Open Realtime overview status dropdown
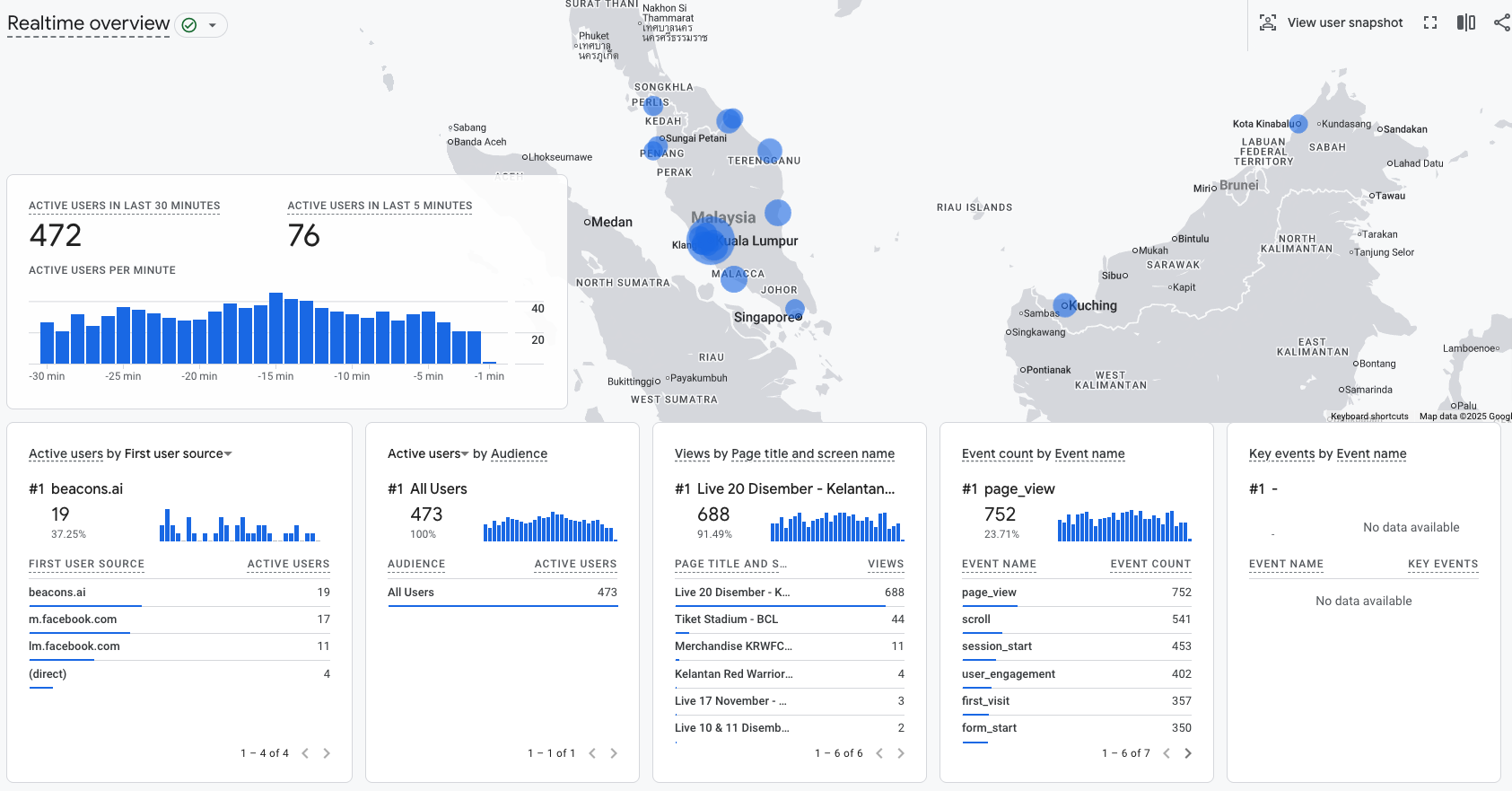Screen dimensions: 1512x791 [x=213, y=25]
